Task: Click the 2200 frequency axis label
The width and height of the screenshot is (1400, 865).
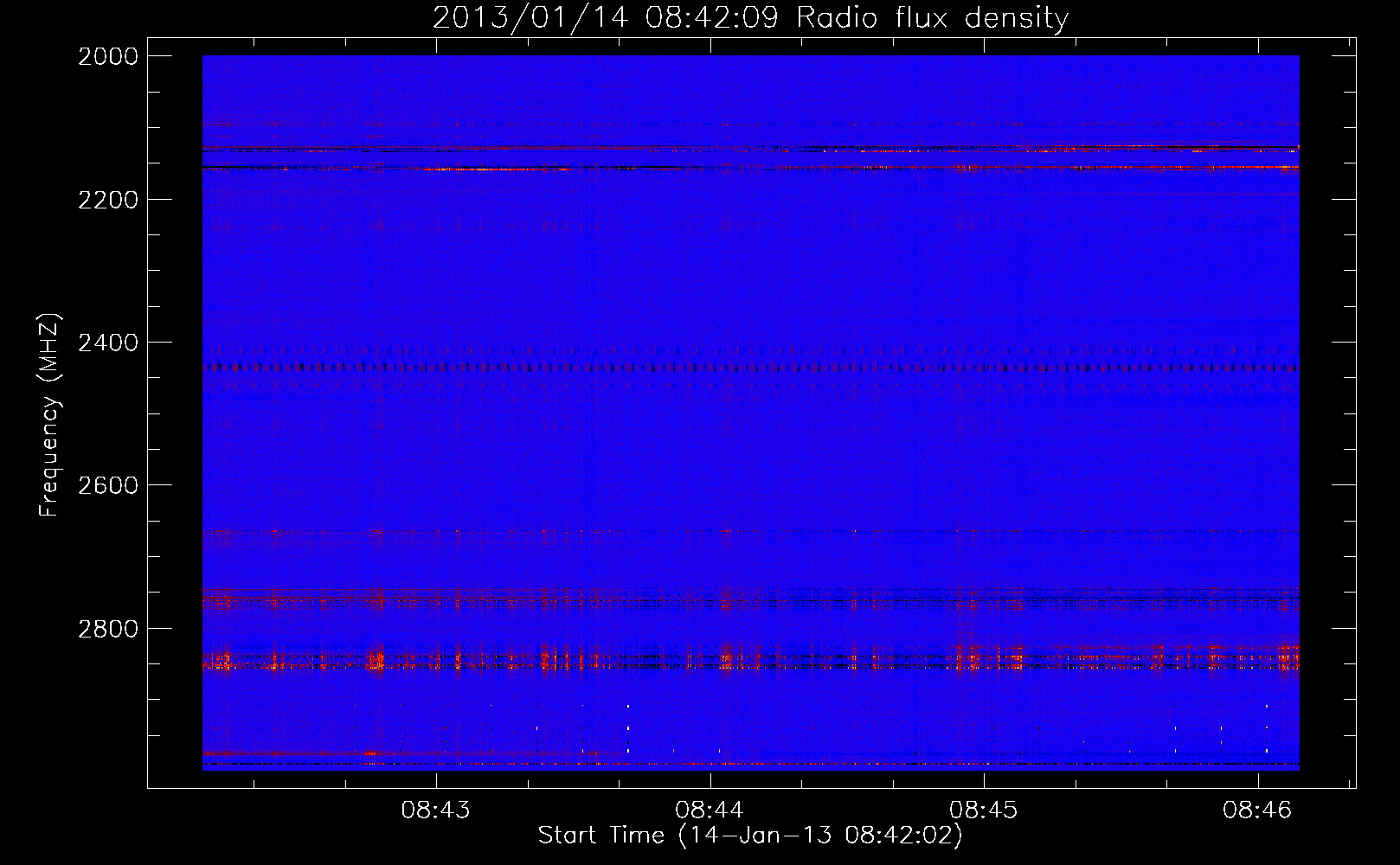Action: [x=108, y=200]
